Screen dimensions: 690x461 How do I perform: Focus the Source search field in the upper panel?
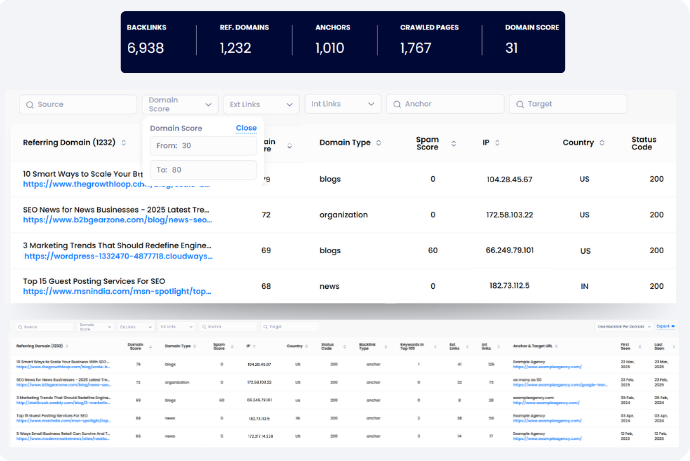coord(78,104)
